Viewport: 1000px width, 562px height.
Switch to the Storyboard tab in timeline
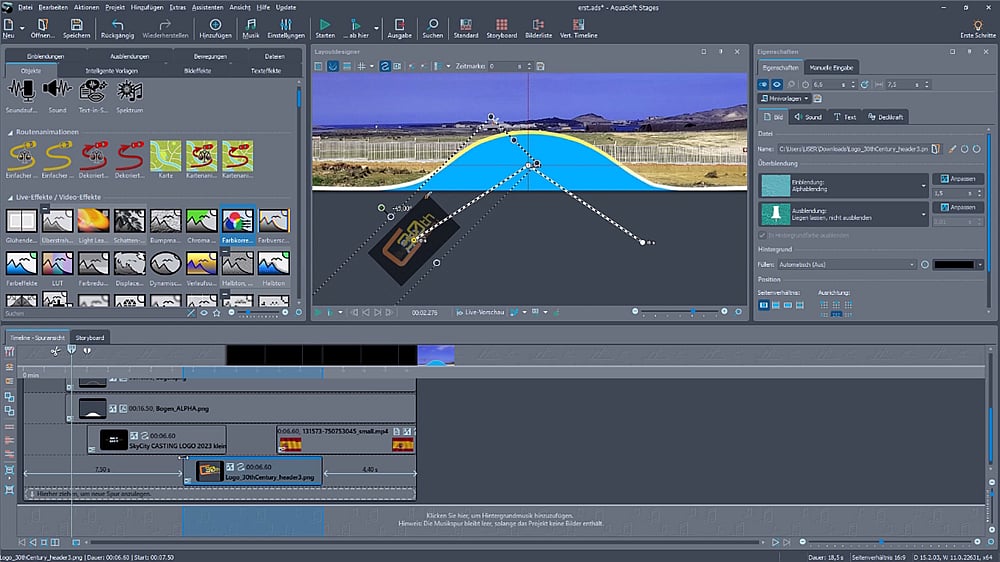[89, 337]
